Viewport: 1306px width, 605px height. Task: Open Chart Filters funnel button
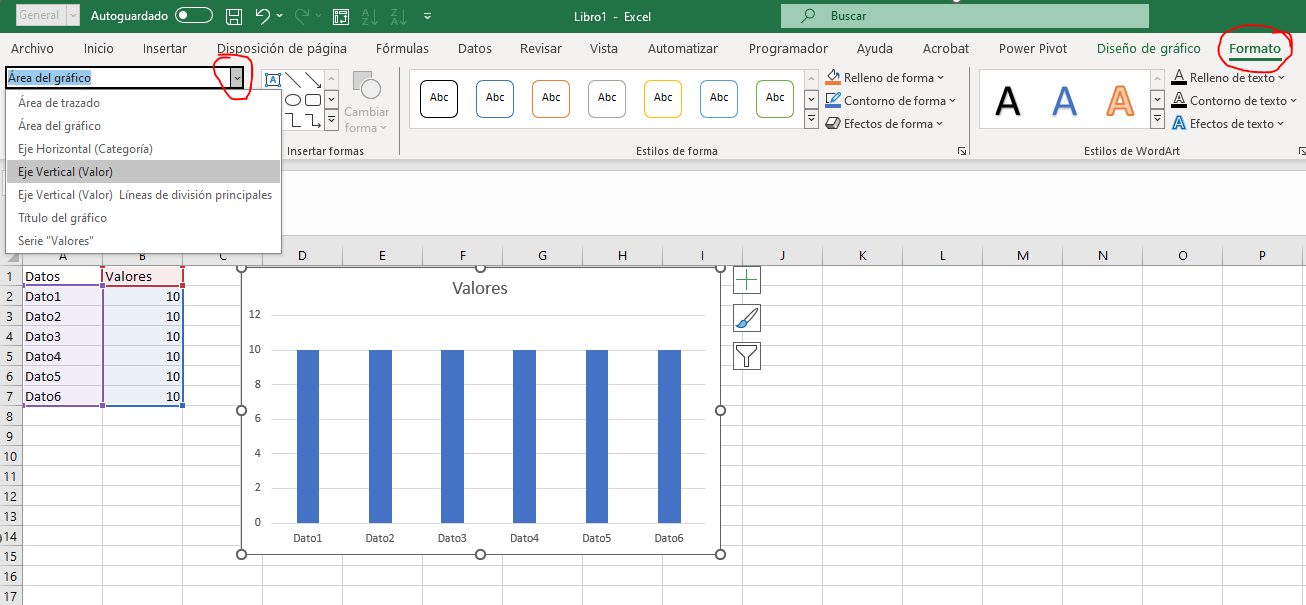click(747, 355)
